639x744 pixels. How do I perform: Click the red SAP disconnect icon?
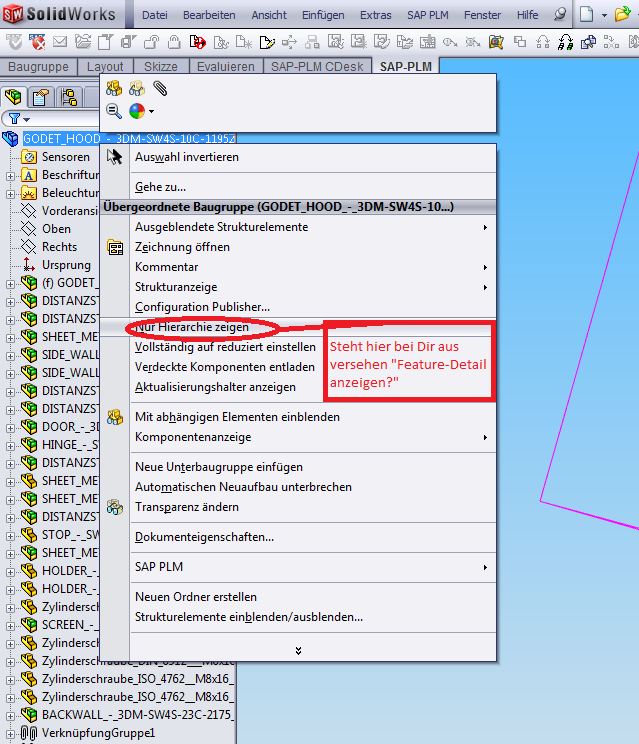(x=37, y=42)
